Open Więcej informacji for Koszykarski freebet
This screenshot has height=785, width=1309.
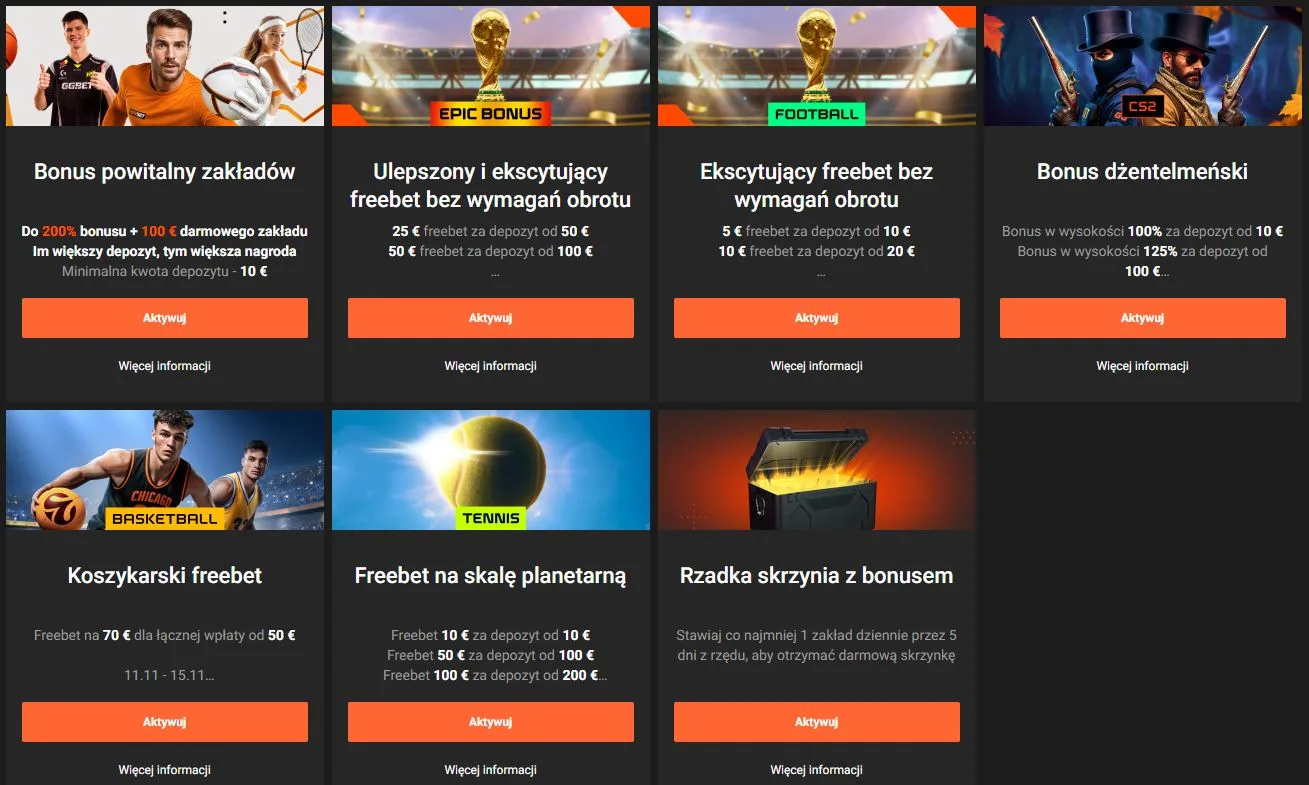165,770
